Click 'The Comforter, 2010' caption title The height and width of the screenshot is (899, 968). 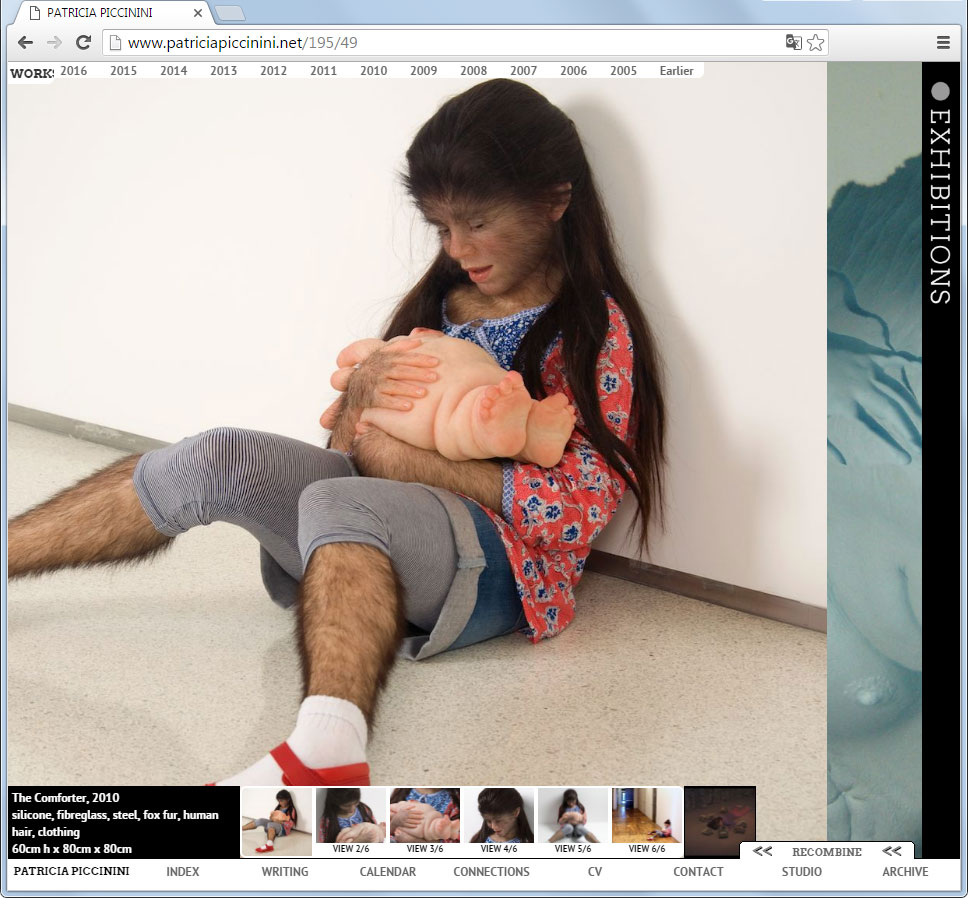click(x=65, y=798)
